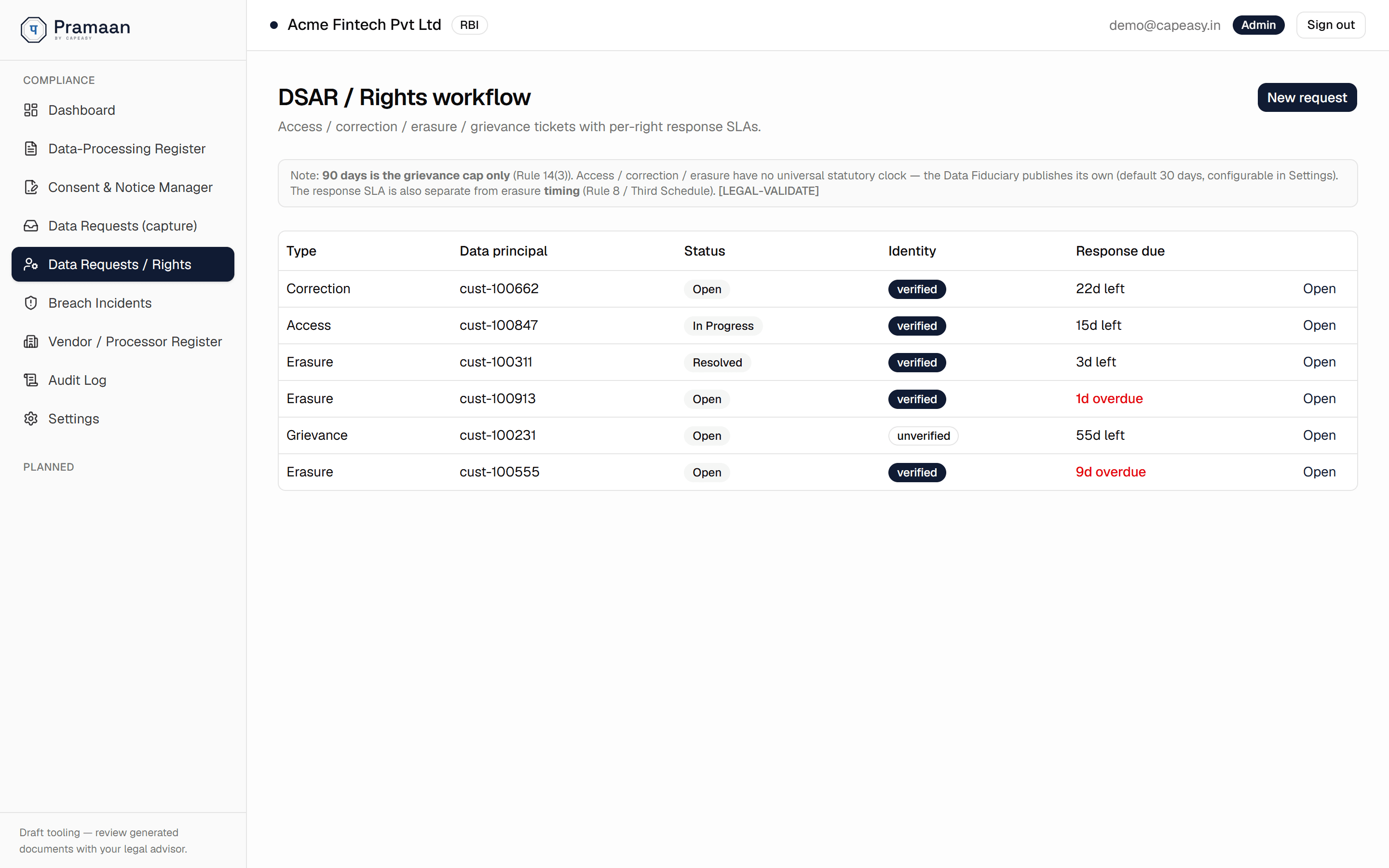Click the Sign out button
The height and width of the screenshot is (868, 1389).
(x=1331, y=25)
